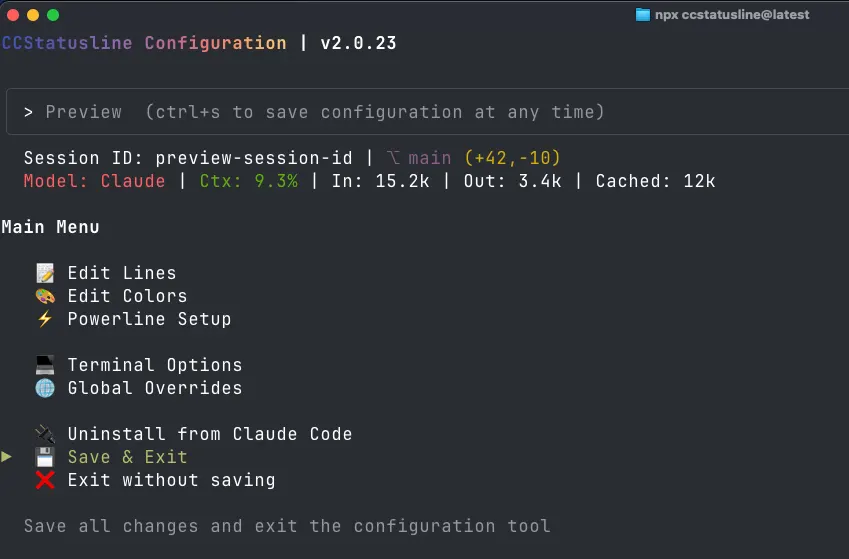Open the Edit Lines menu entry
The image size is (849, 559).
[x=122, y=273]
